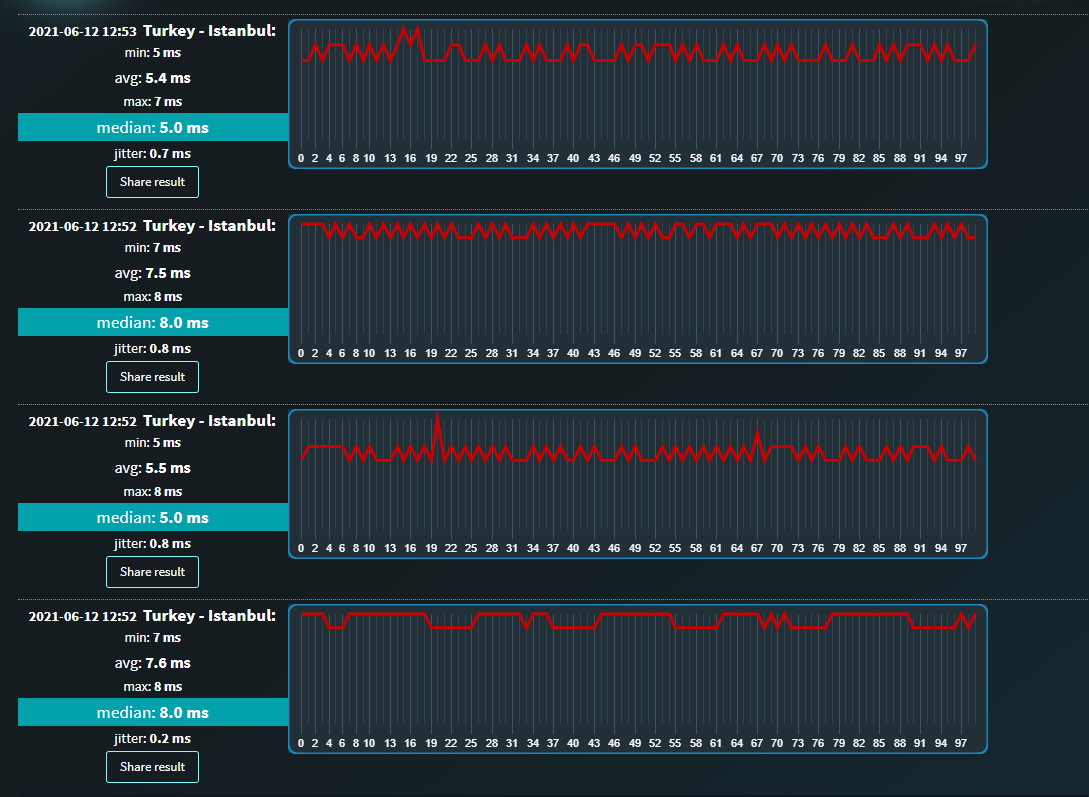Select the 'avg: 5.5 ms' value

(x=153, y=469)
